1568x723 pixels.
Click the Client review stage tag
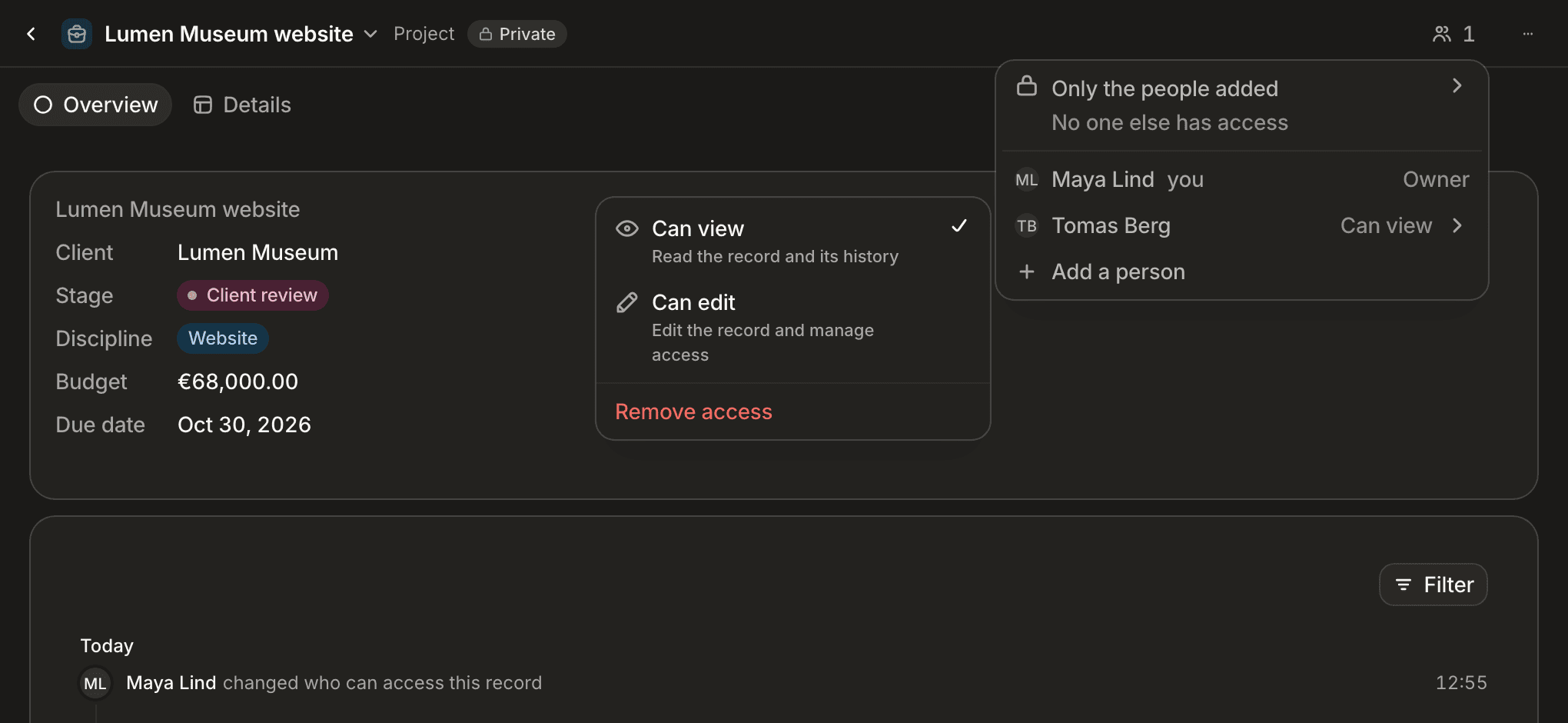253,295
